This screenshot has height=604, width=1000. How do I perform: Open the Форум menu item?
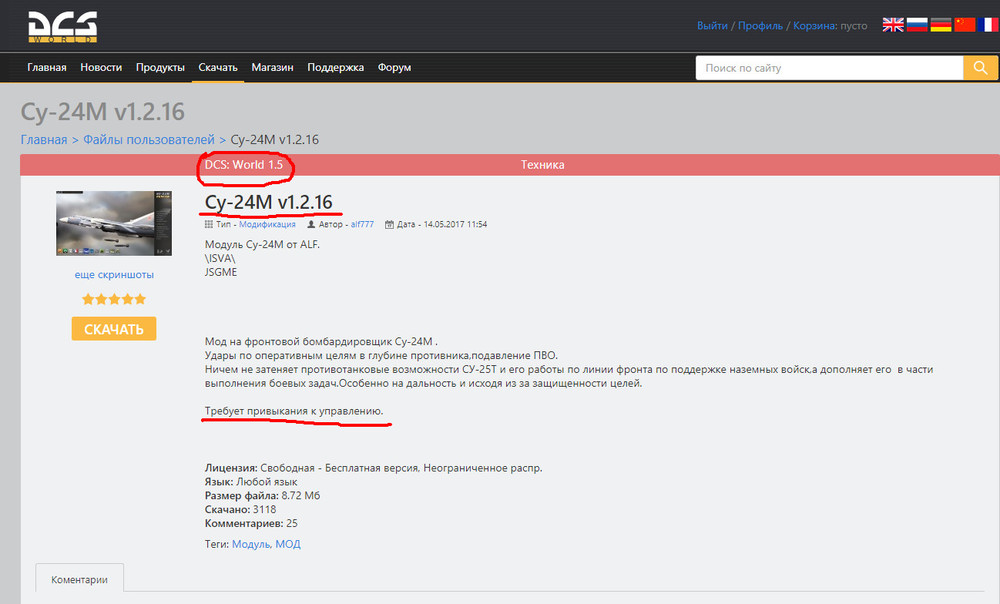pos(394,67)
